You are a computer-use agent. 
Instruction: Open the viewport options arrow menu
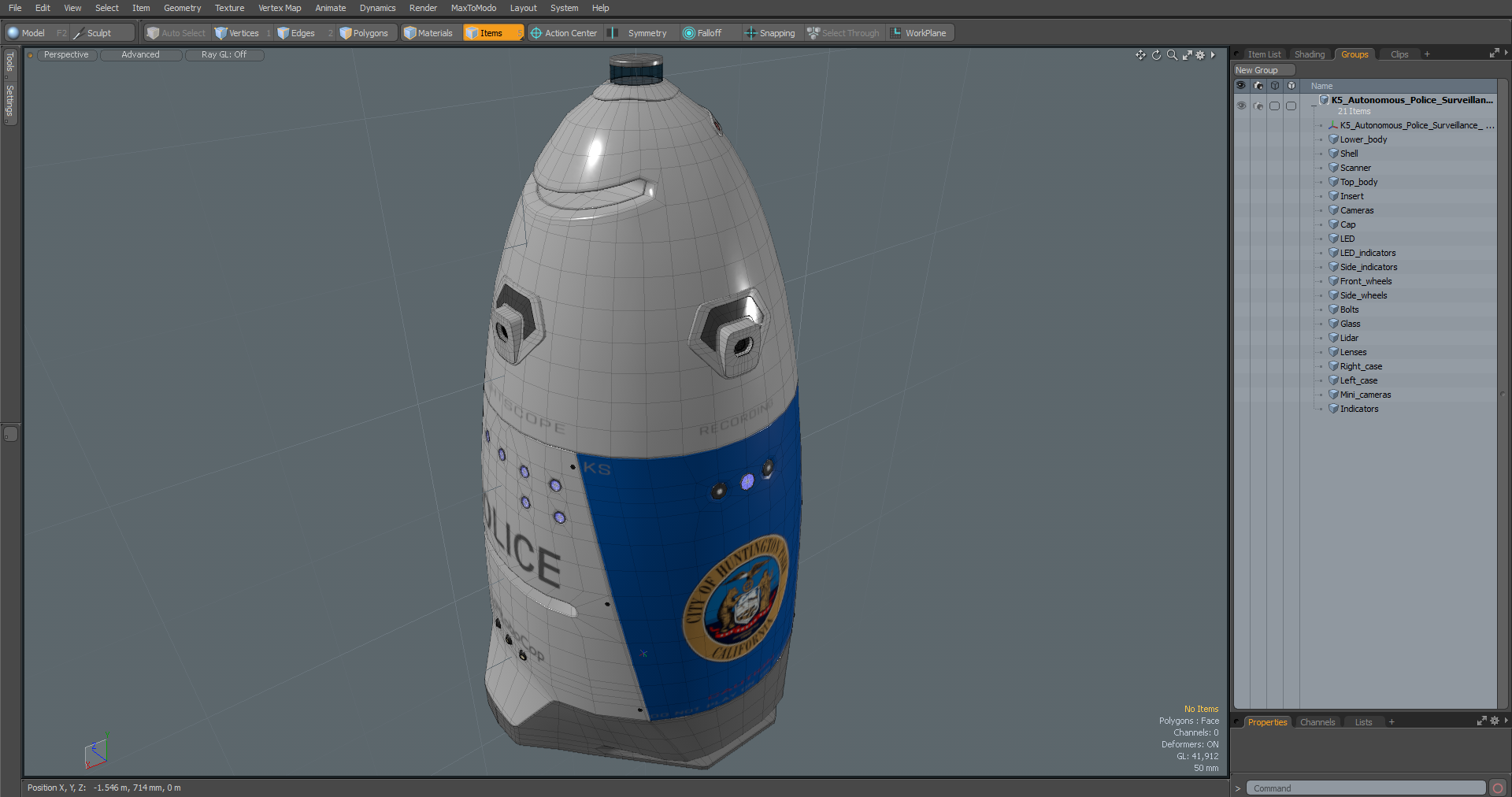(x=1213, y=55)
